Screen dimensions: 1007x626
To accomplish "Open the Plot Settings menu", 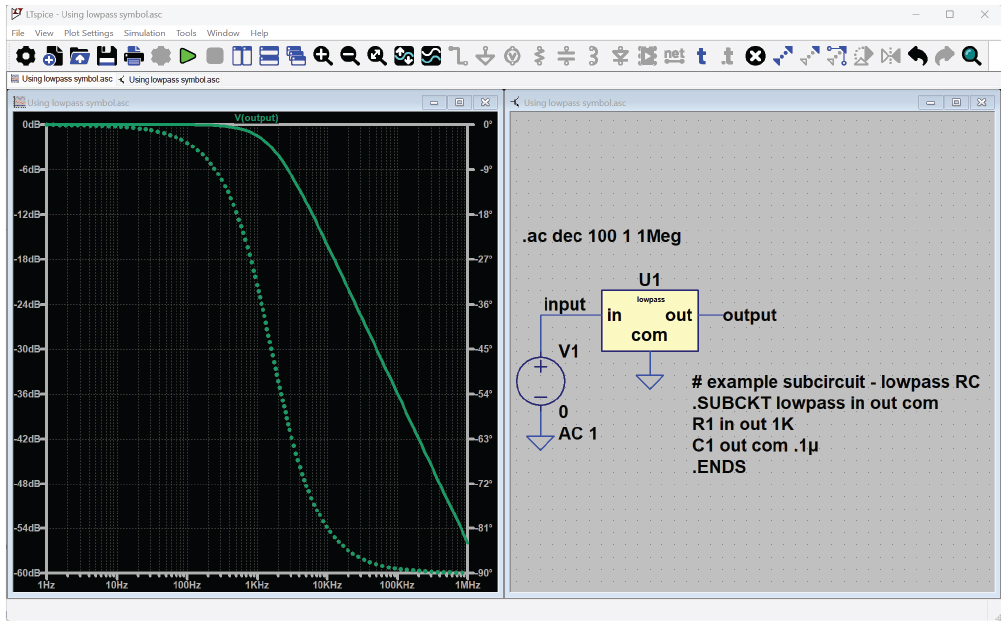I will [x=88, y=33].
